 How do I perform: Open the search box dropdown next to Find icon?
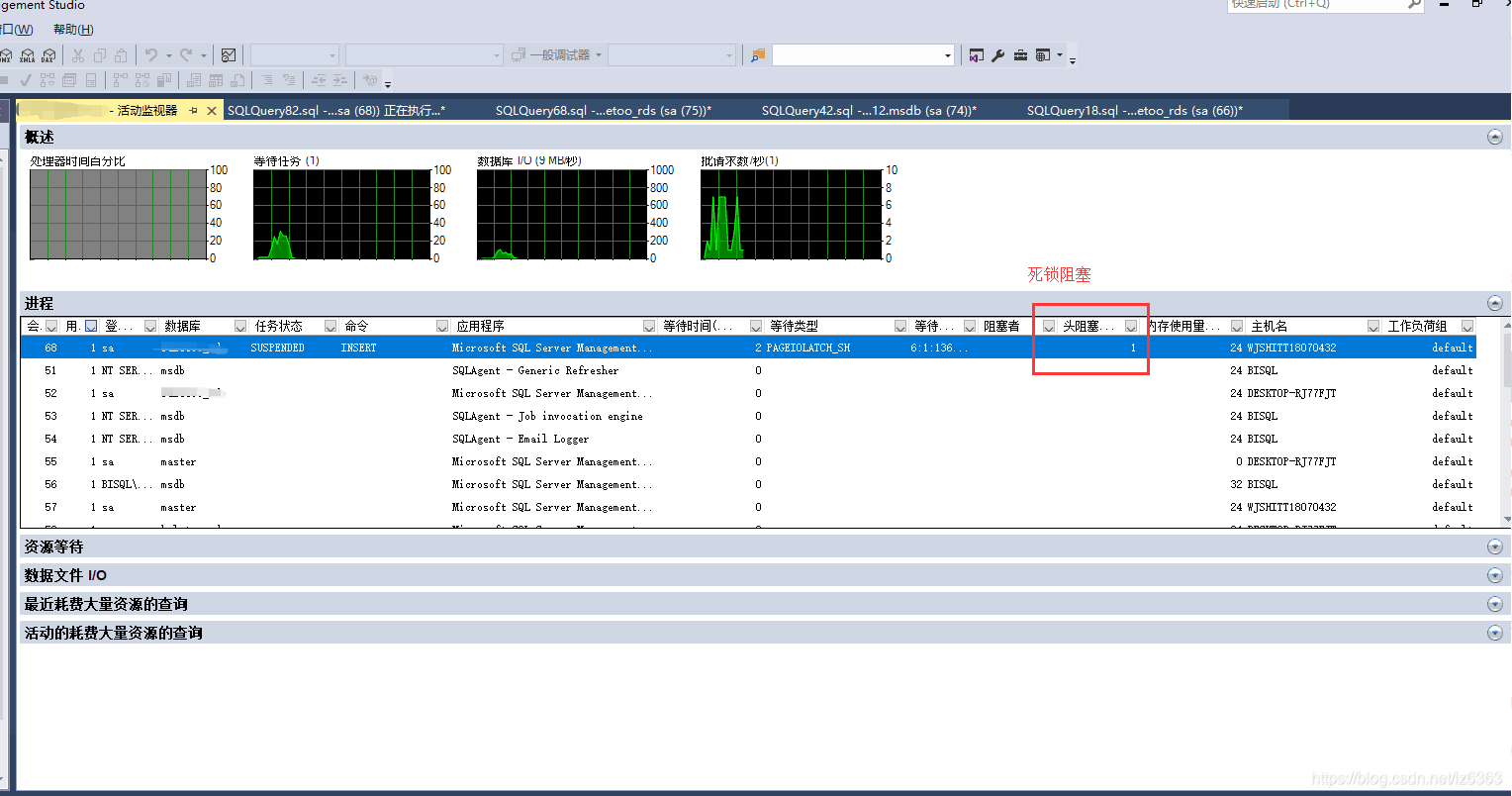click(x=948, y=55)
